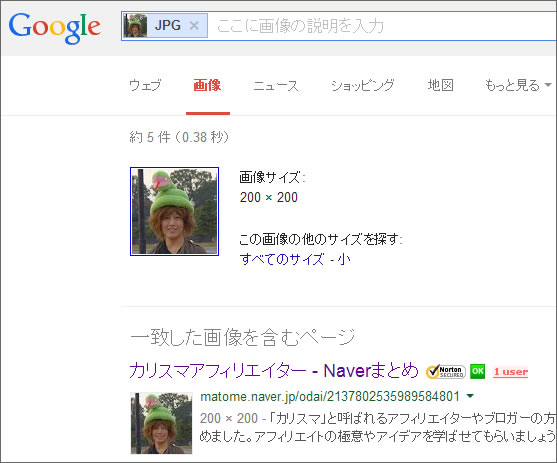Screen dimensions: 557x463
Task: Remove the JPG image chip with the X
Action: coord(194,26)
